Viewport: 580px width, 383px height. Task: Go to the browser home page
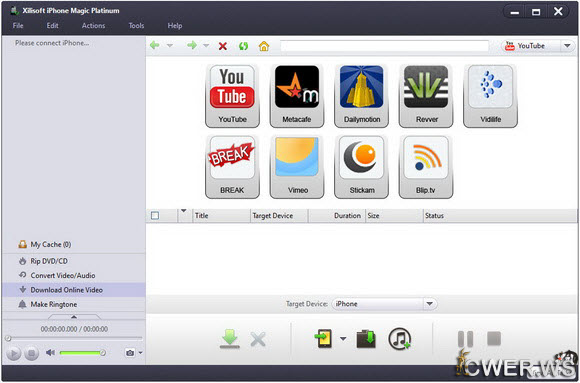tap(264, 46)
